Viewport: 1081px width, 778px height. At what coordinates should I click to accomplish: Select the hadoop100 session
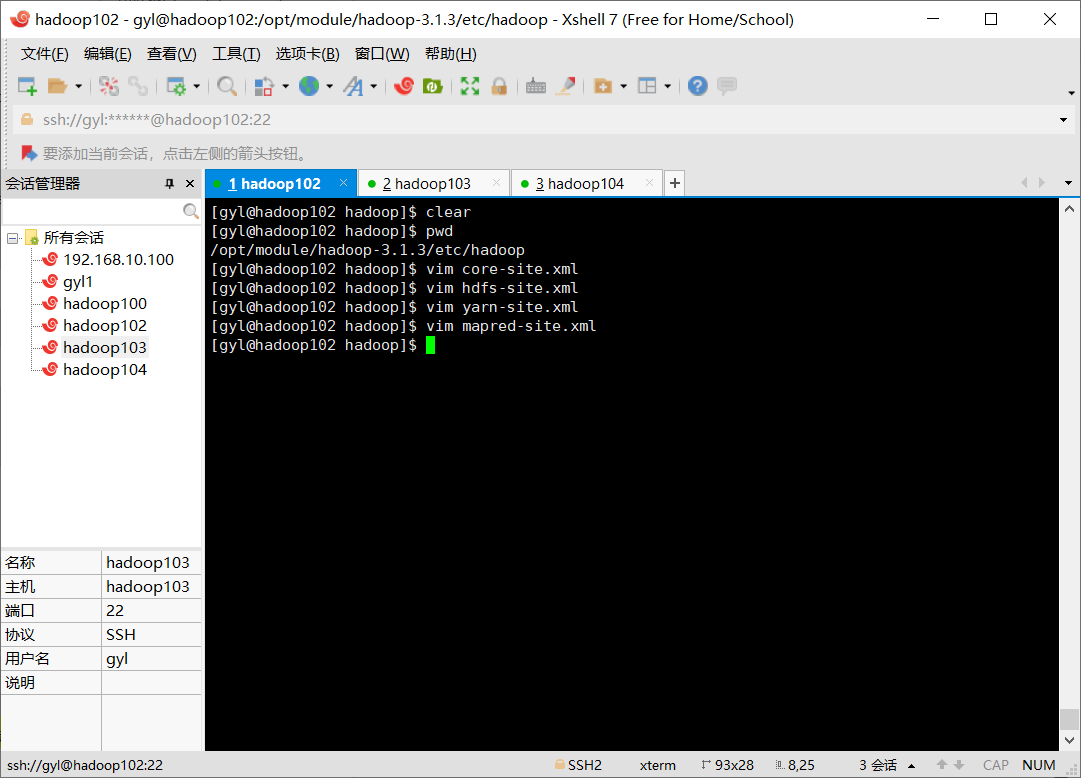click(x=105, y=304)
